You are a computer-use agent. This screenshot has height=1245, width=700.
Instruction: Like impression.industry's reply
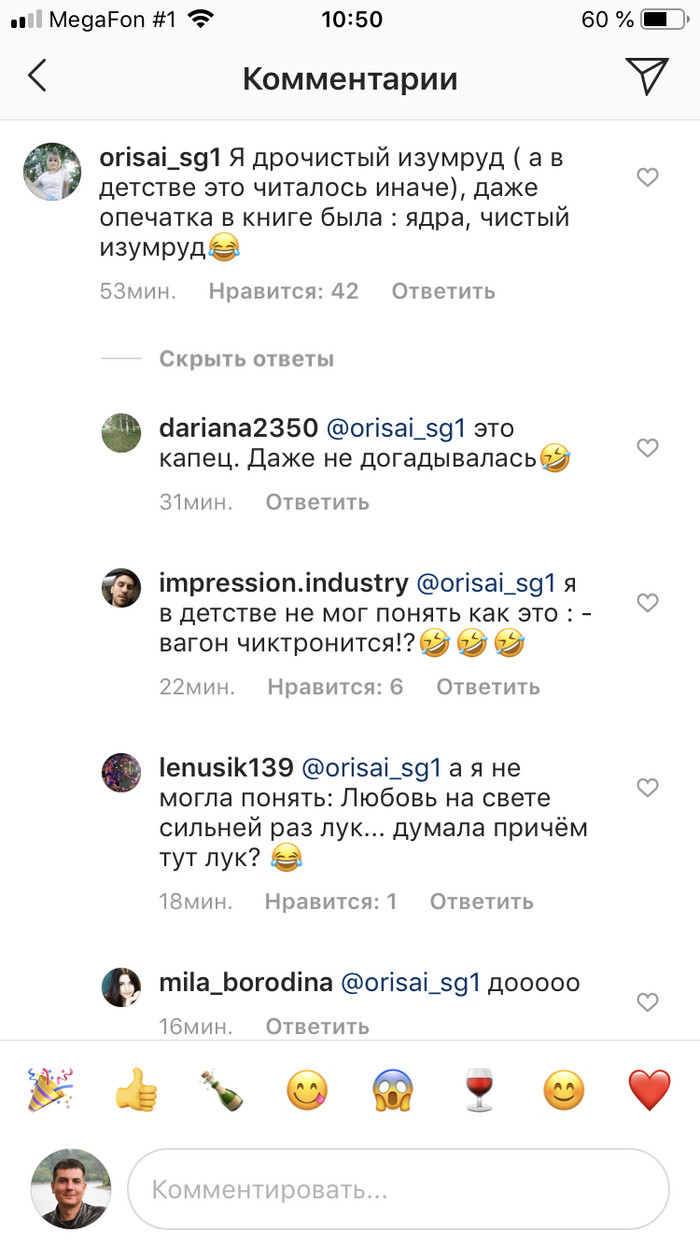[x=648, y=603]
